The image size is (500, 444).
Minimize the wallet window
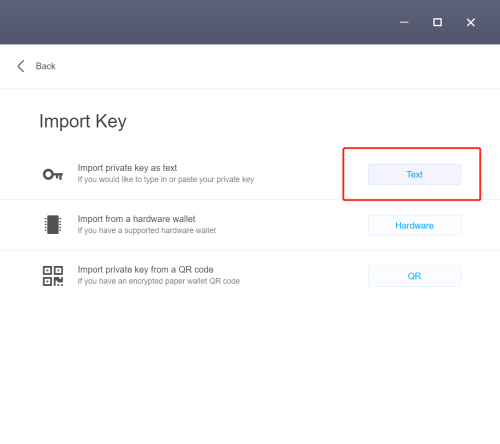[x=404, y=22]
